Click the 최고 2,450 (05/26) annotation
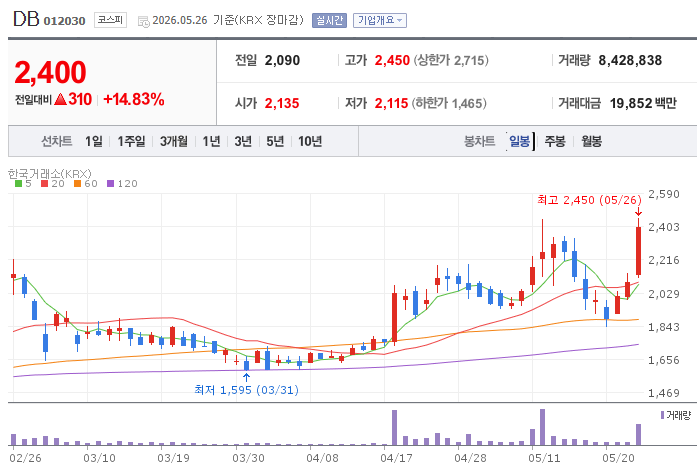The width and height of the screenshot is (697, 470). coord(589,200)
